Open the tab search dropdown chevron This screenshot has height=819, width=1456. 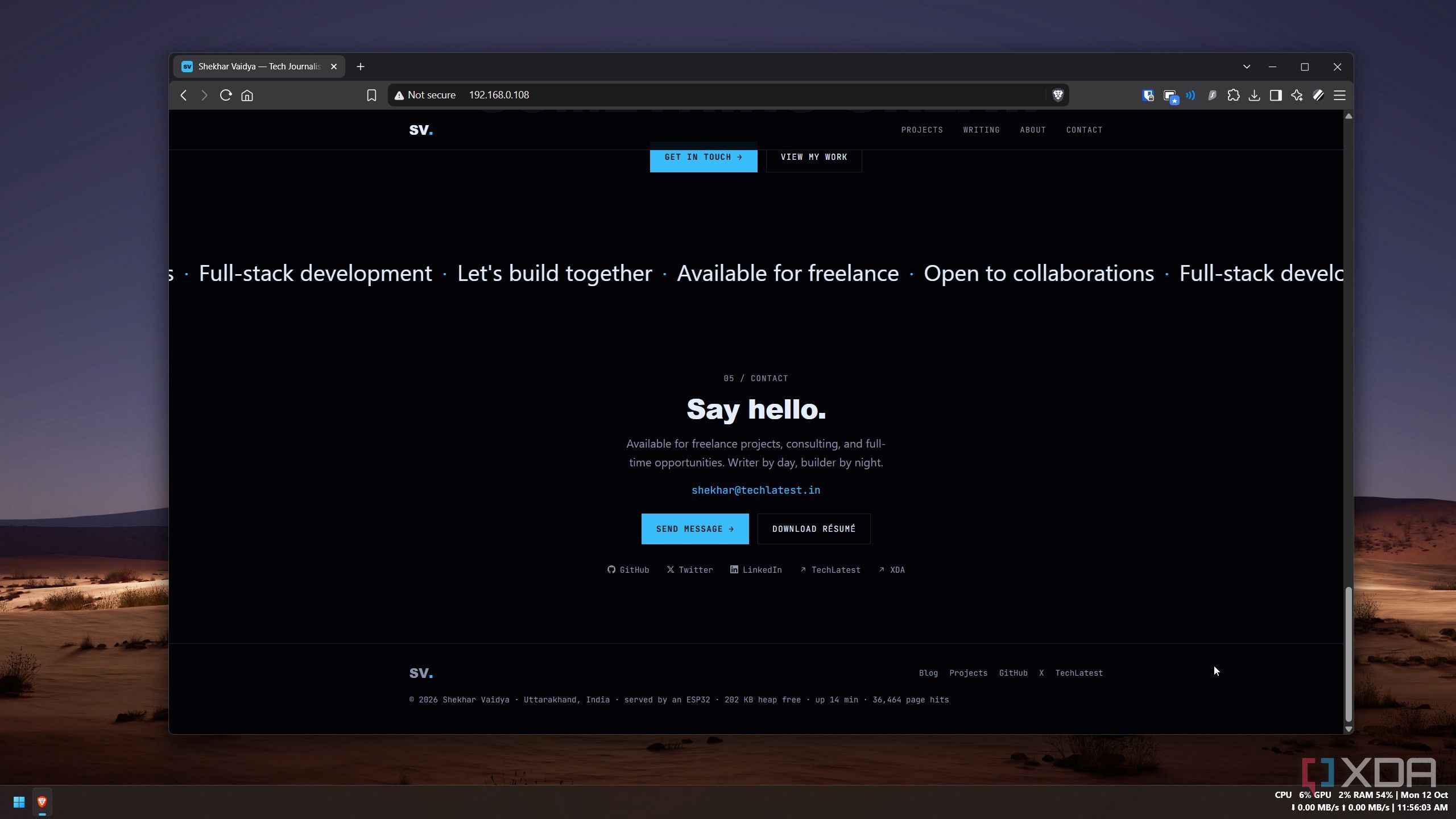pos(1246,67)
